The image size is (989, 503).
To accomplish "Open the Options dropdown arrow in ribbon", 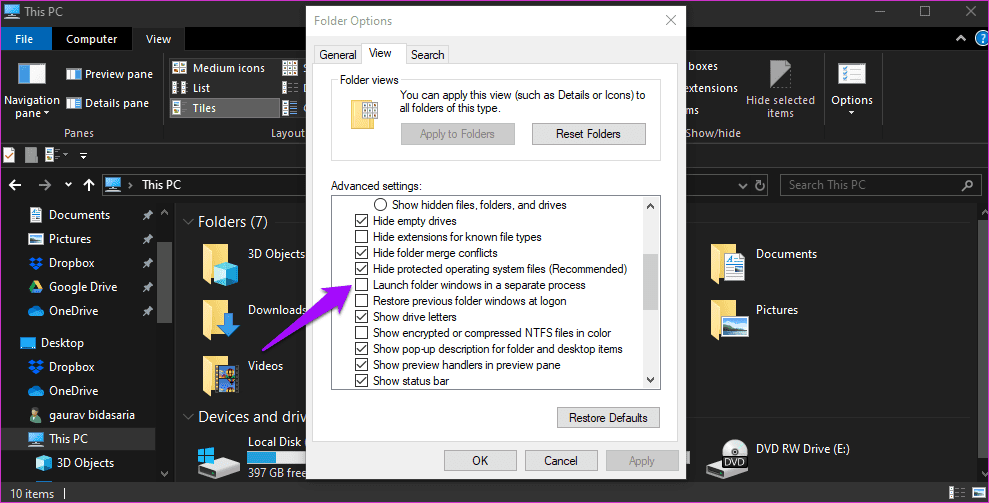I will [x=852, y=113].
